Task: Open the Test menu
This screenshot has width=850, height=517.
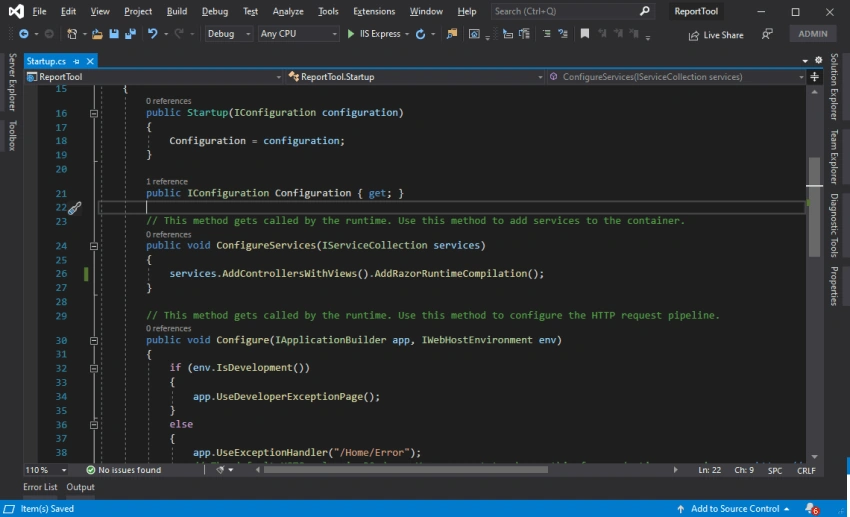Action: click(x=250, y=11)
